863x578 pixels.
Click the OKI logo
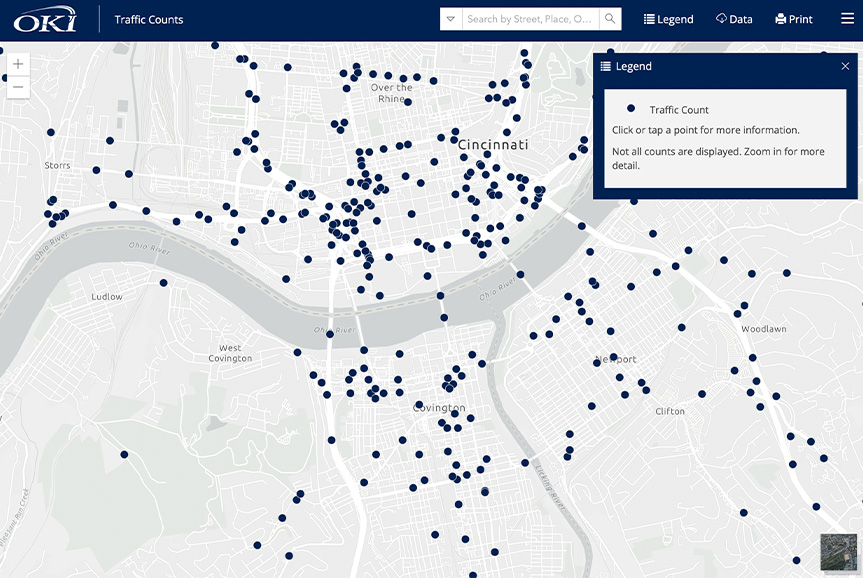coord(44,17)
